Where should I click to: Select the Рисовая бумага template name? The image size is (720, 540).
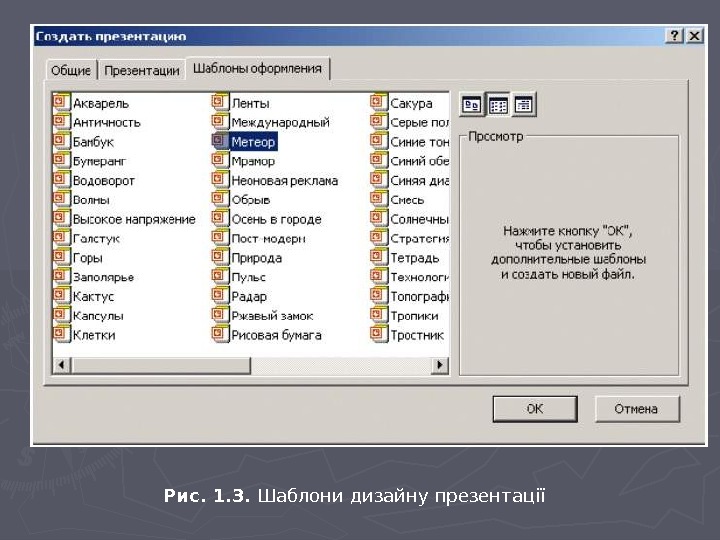point(276,335)
